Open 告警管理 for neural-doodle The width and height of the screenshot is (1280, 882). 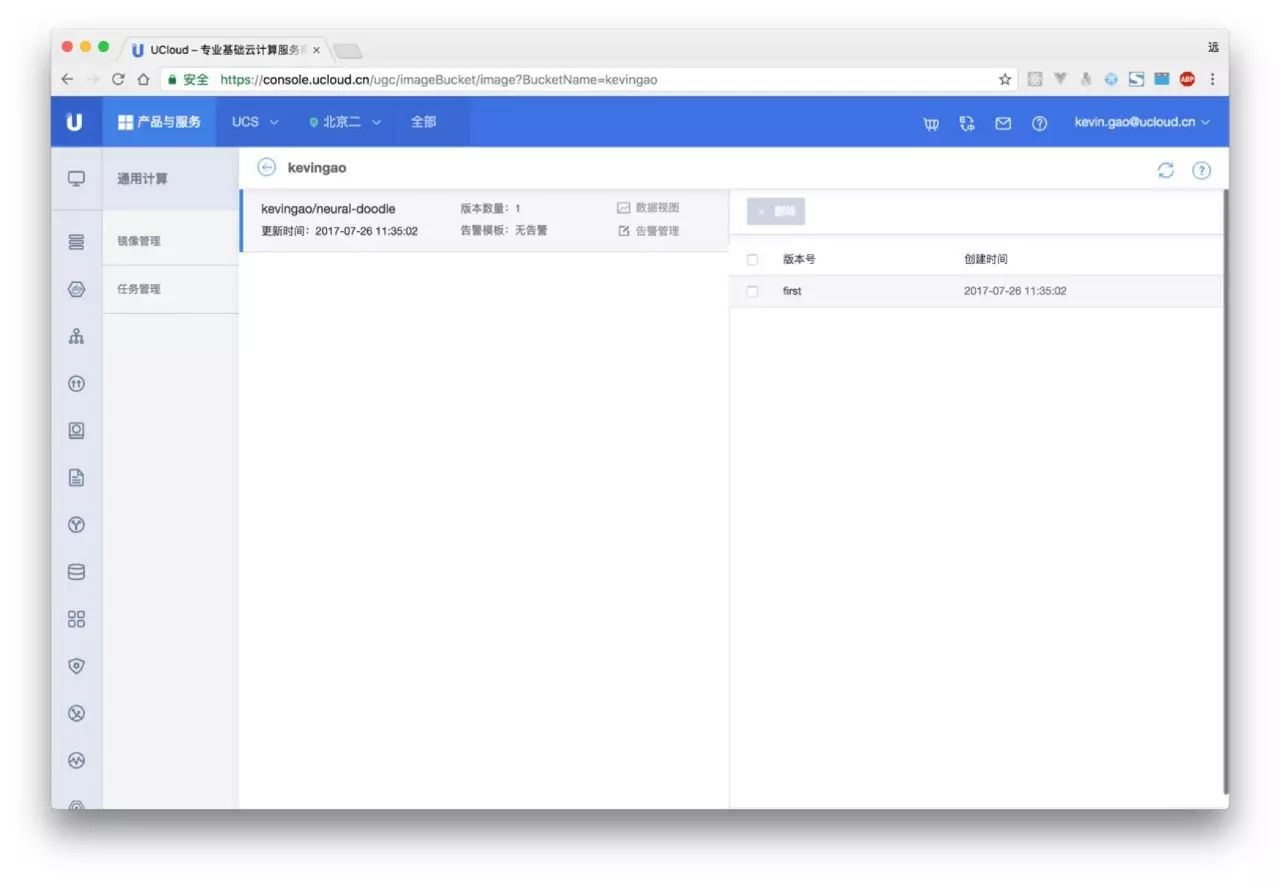tap(648, 231)
